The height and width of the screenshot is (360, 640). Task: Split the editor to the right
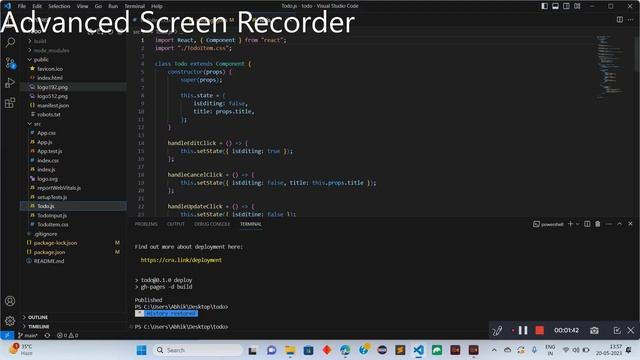[620, 20]
